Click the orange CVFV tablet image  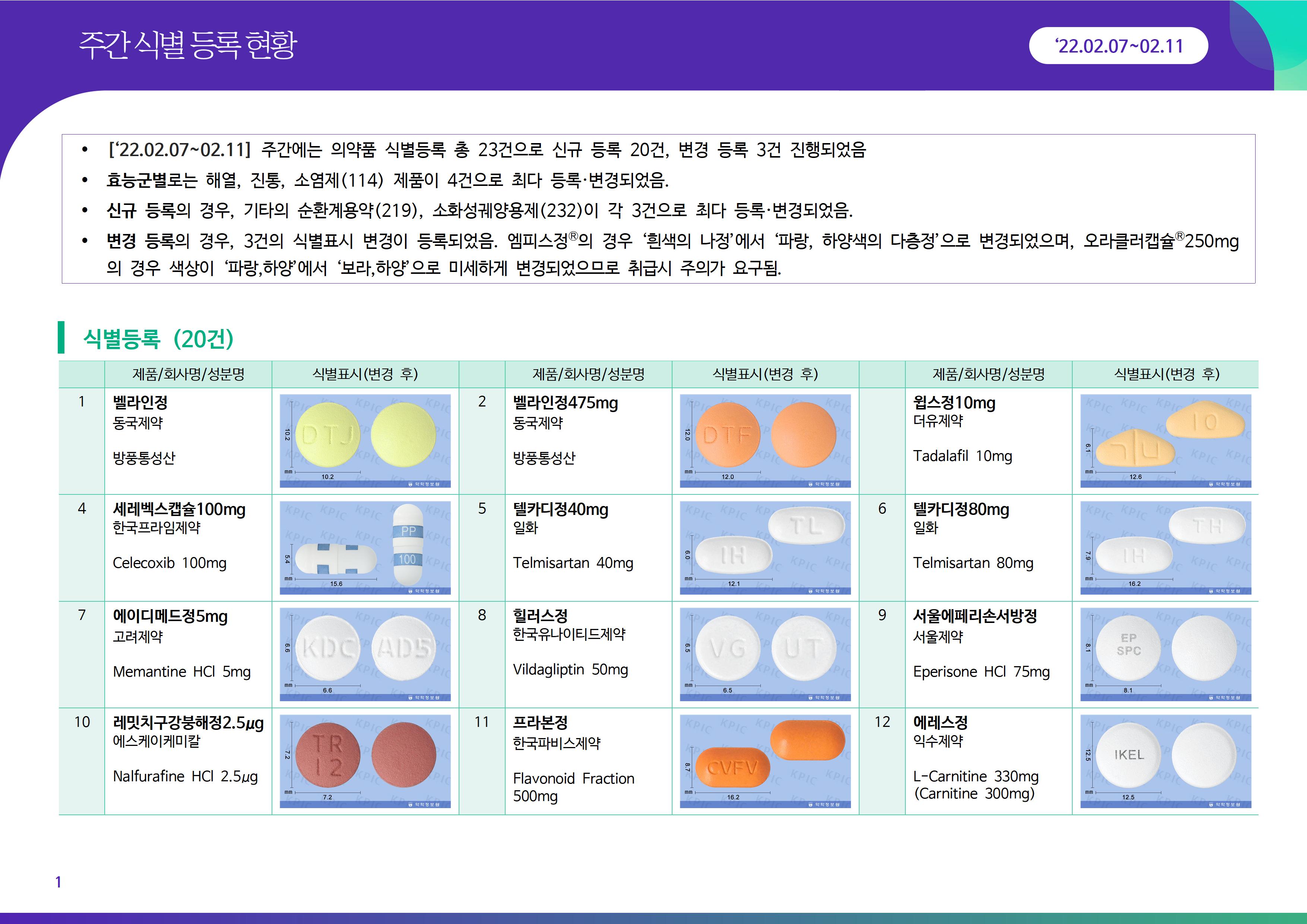[765, 760]
